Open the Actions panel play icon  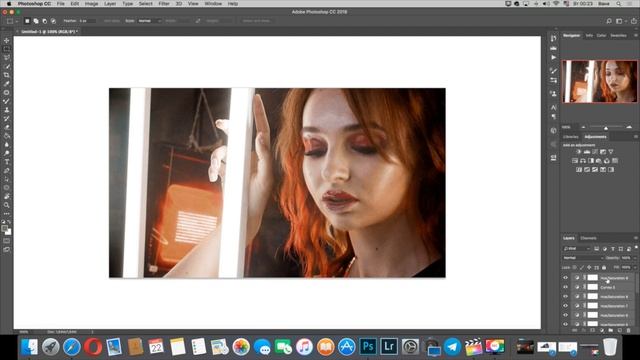[553, 58]
